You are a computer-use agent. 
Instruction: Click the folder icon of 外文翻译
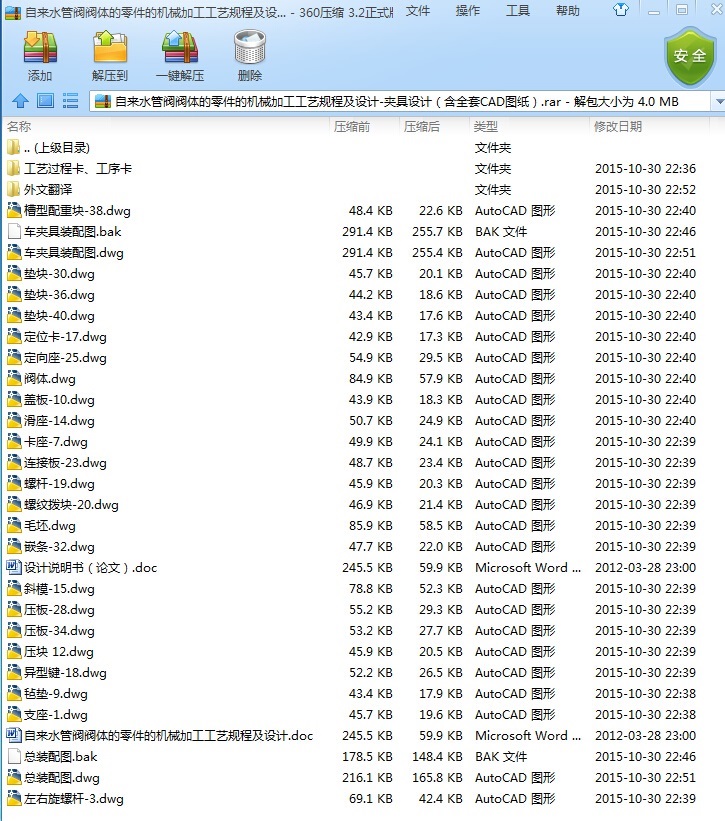[x=13, y=189]
